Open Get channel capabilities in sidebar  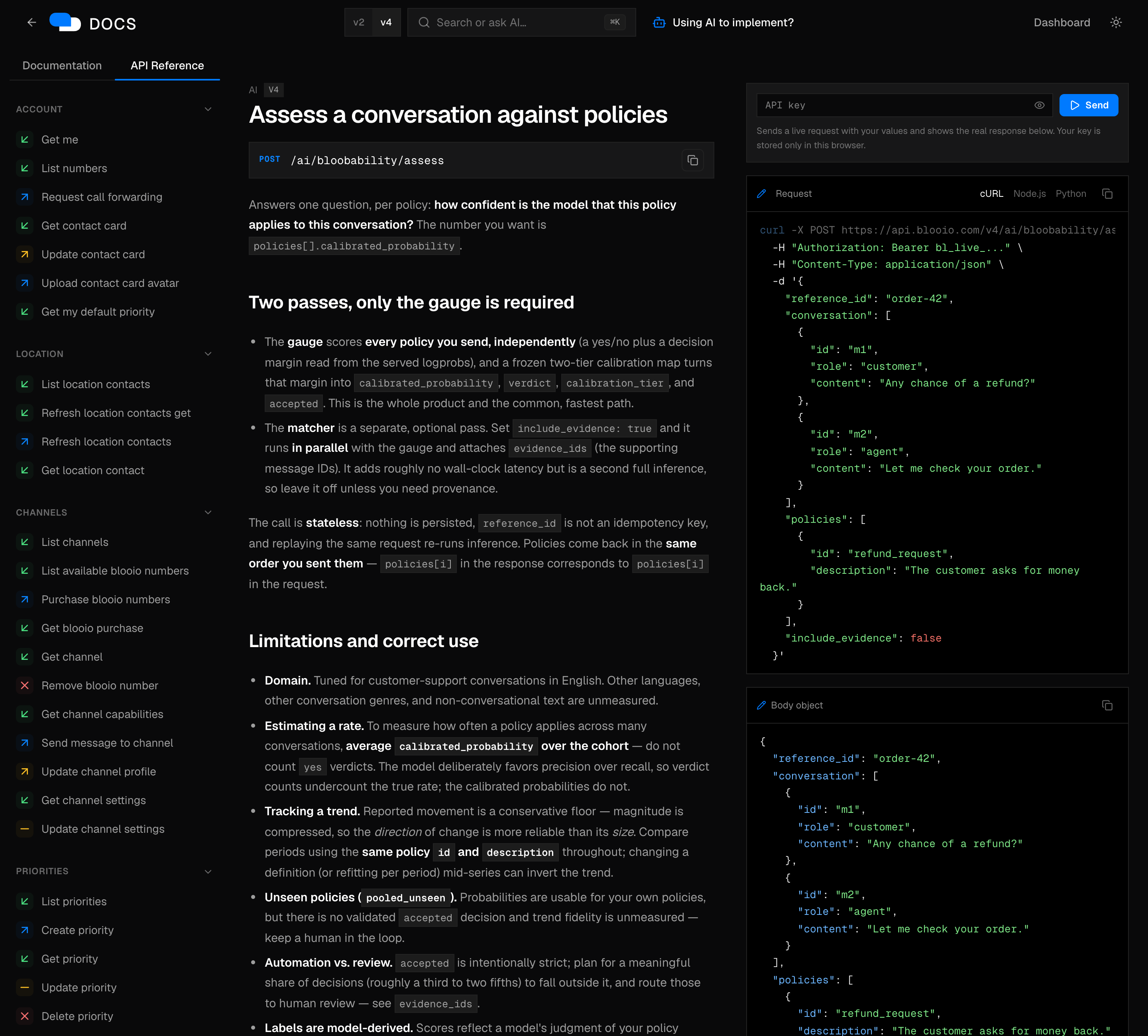102,714
